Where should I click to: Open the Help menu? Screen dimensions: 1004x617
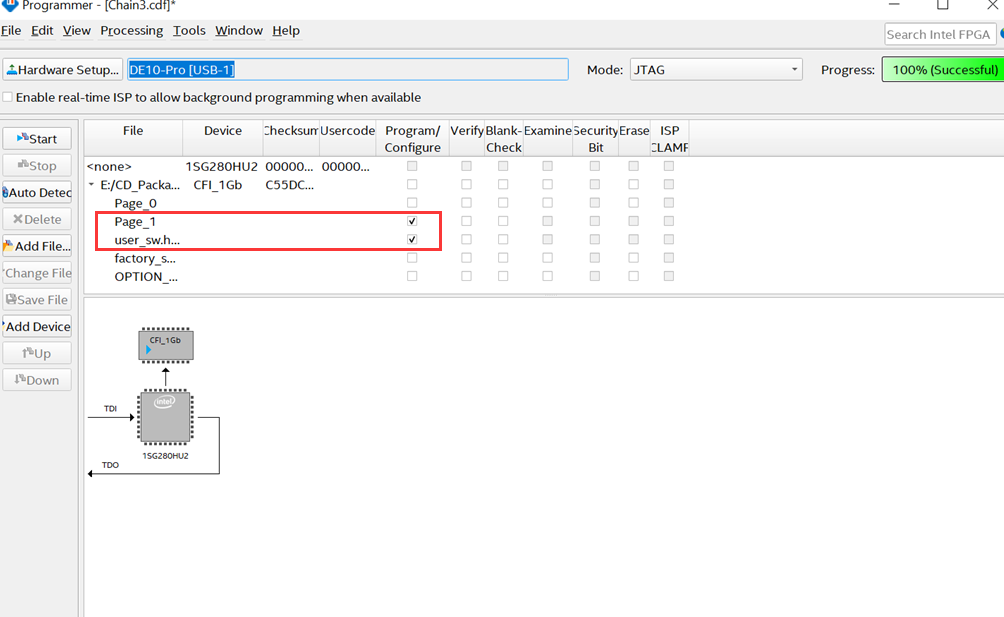coord(286,31)
